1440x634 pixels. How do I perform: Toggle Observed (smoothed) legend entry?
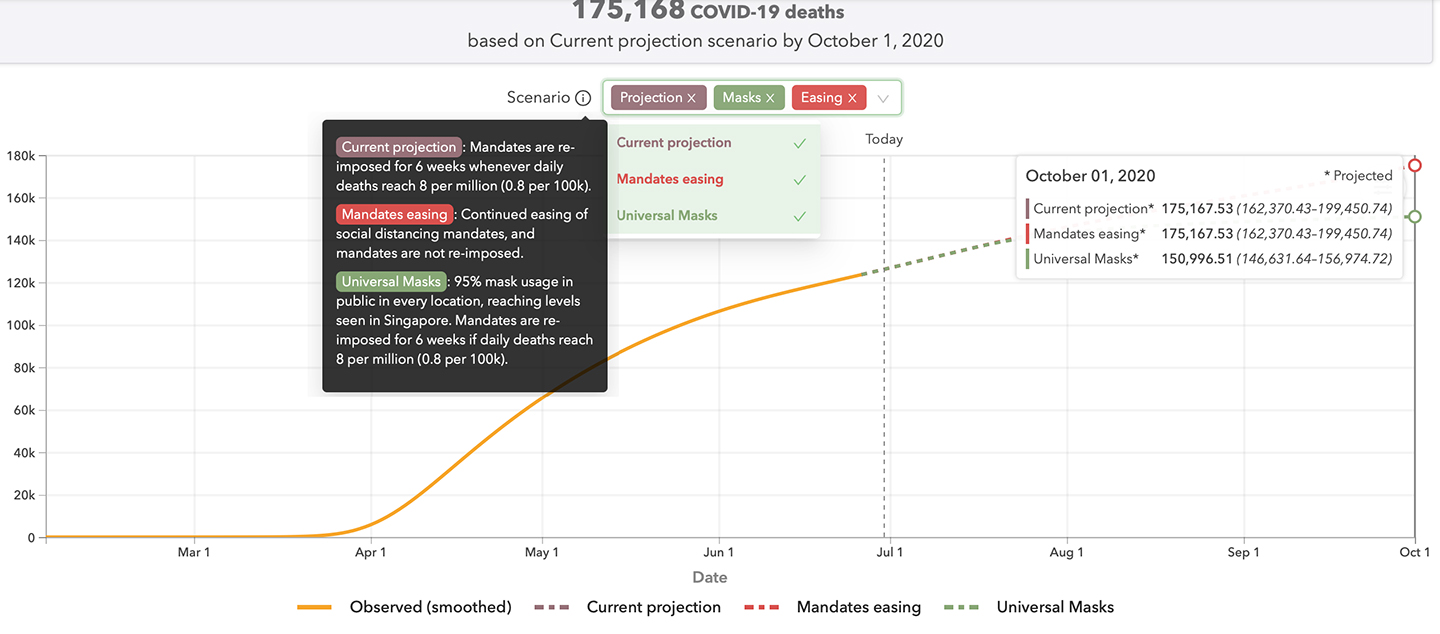pos(404,607)
